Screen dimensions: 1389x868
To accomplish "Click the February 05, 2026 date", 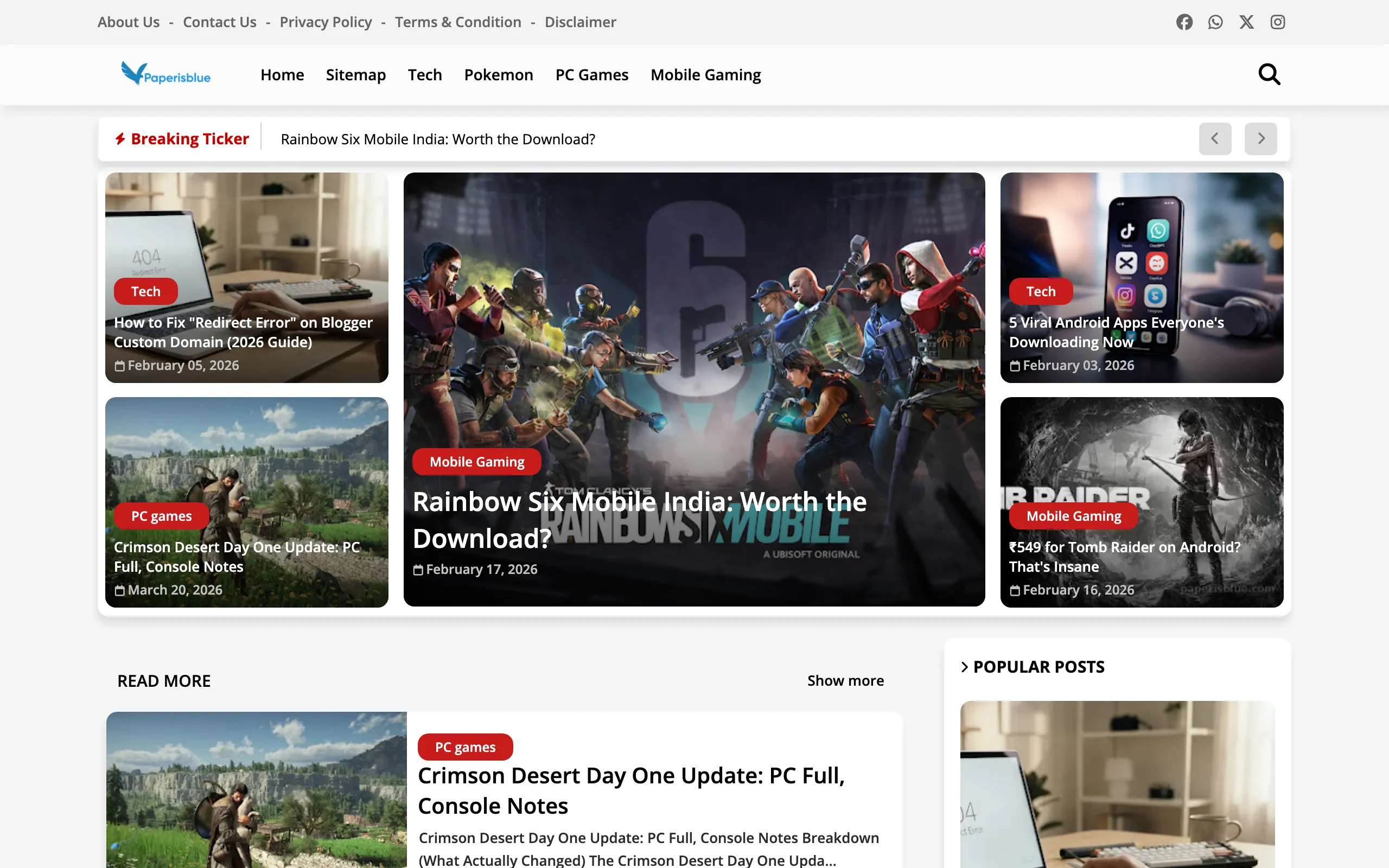I will tap(177, 365).
